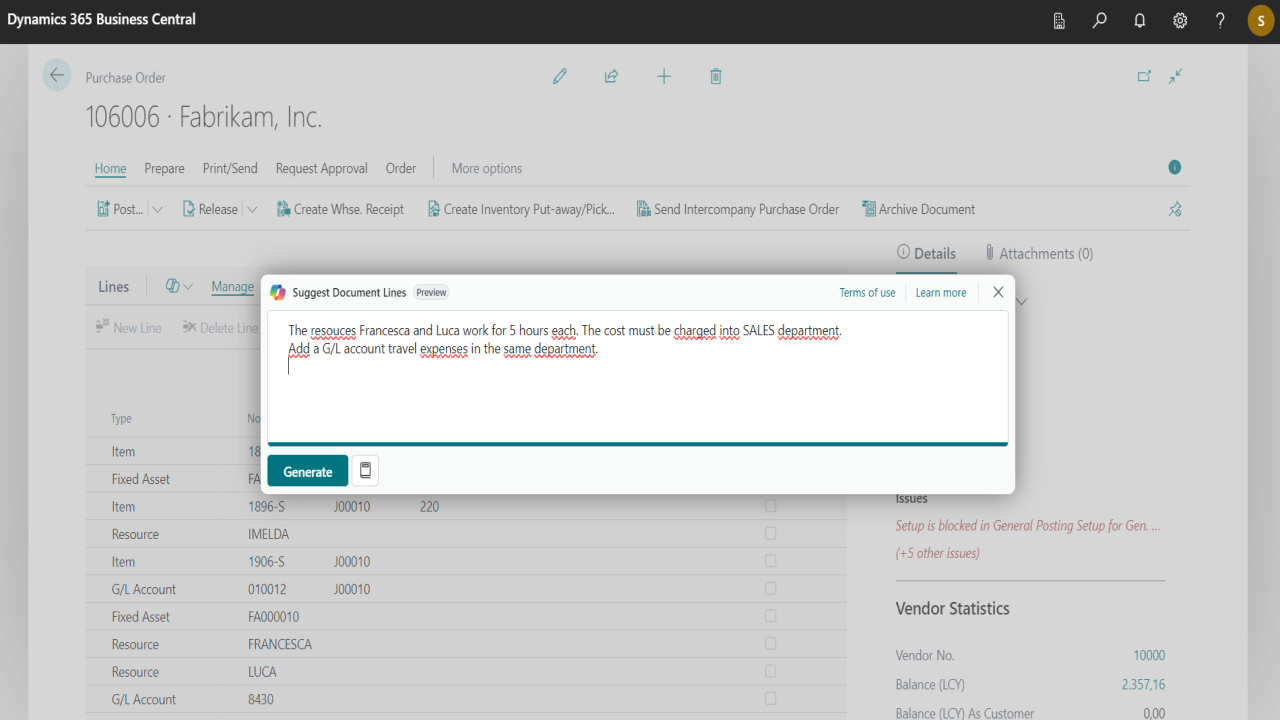Image resolution: width=1280 pixels, height=720 pixels.
Task: Expand the Post dropdown arrow
Action: point(157,209)
